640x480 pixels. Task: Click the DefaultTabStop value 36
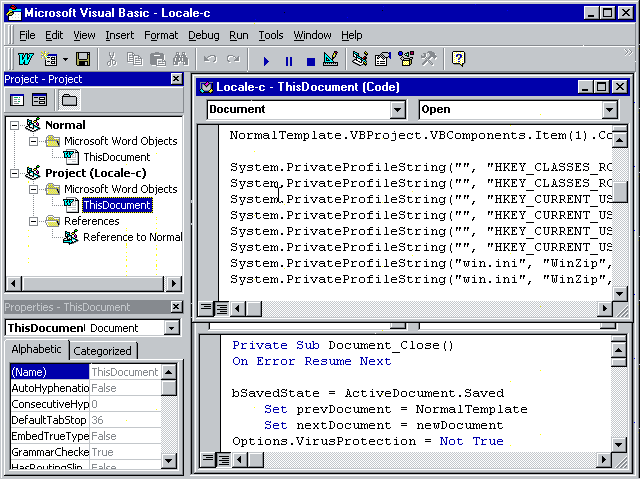pos(125,420)
